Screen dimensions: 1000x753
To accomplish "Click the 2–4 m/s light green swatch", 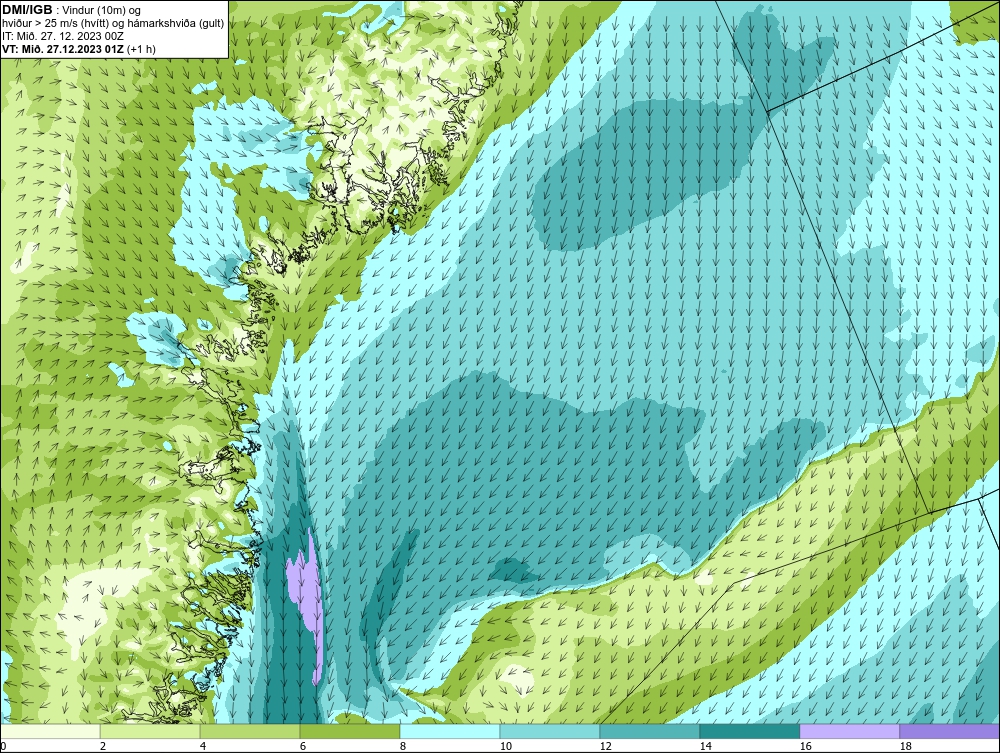I will click(x=150, y=731).
